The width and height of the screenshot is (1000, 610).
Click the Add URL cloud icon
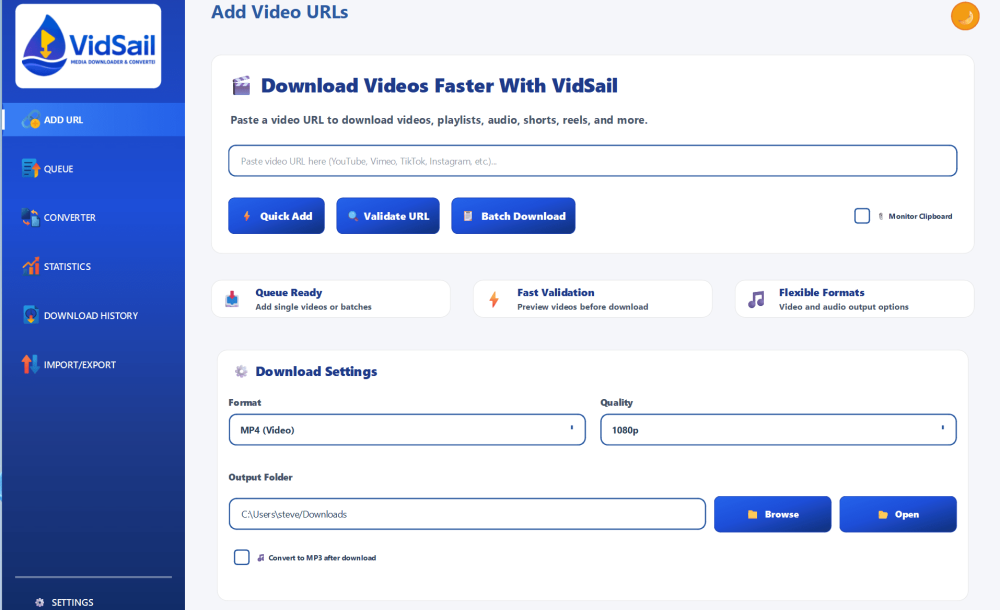pyautogui.click(x=31, y=119)
